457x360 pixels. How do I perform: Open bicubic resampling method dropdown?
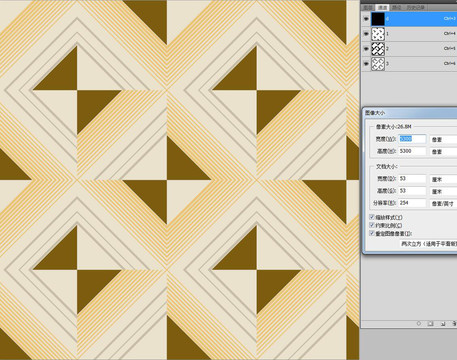pyautogui.click(x=428, y=244)
